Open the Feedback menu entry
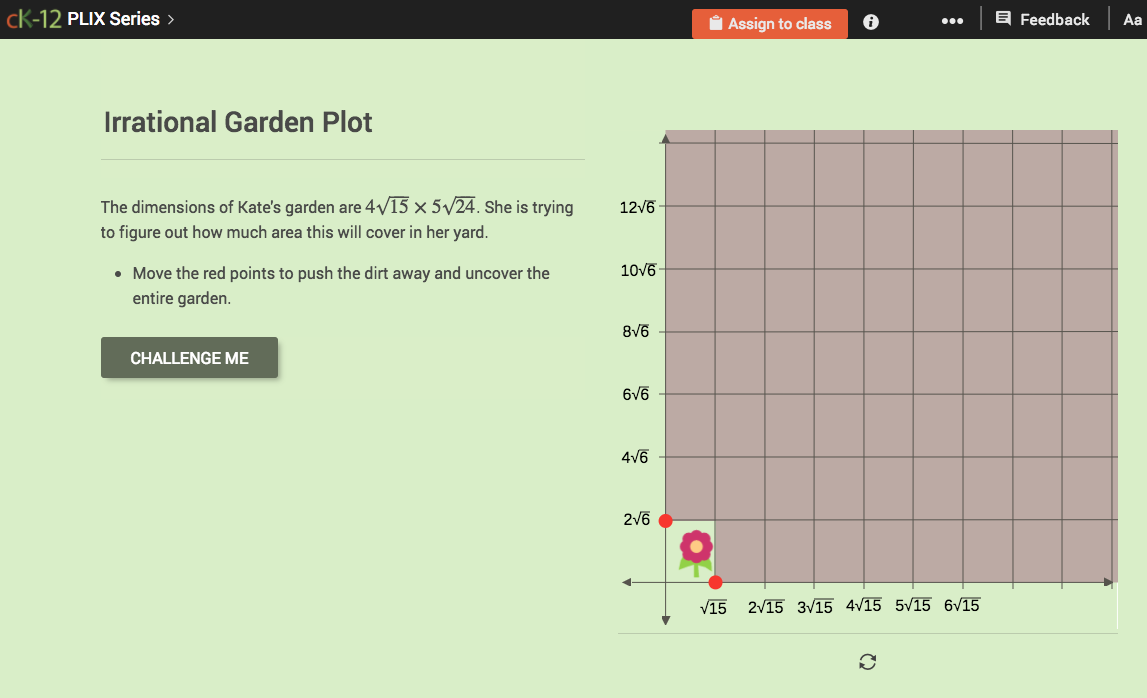This screenshot has height=698, width=1147. tap(1053, 19)
